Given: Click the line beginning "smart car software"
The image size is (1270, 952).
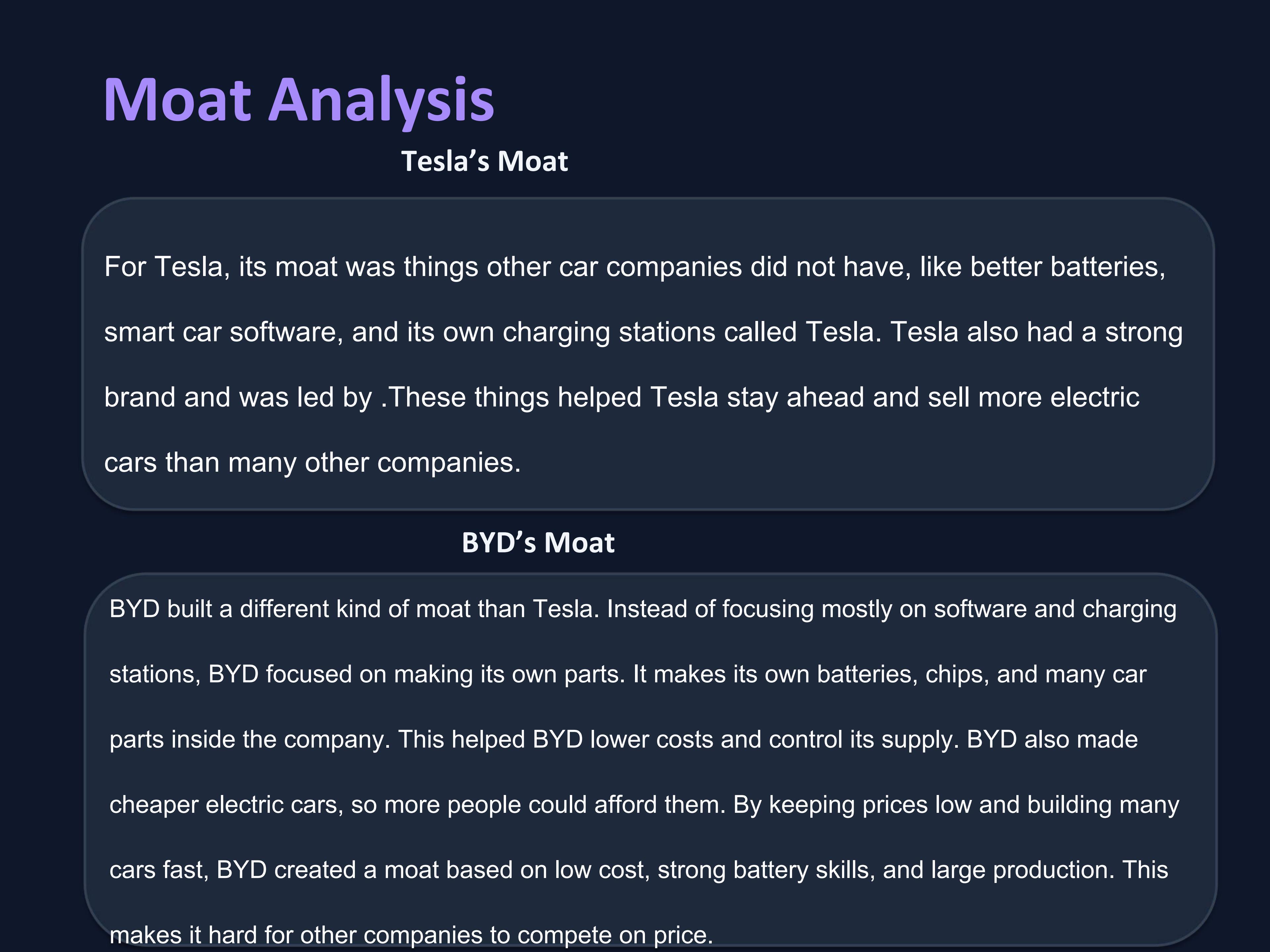Looking at the screenshot, I should point(643,333).
